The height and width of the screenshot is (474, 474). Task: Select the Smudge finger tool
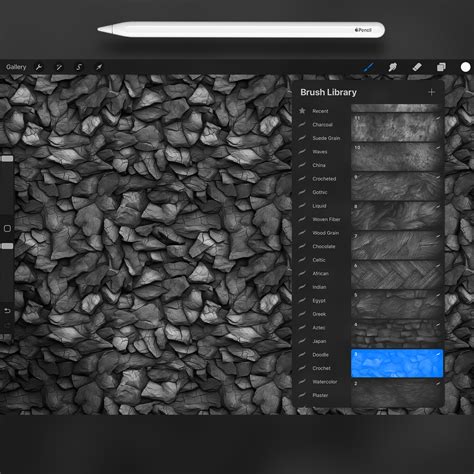coord(393,67)
